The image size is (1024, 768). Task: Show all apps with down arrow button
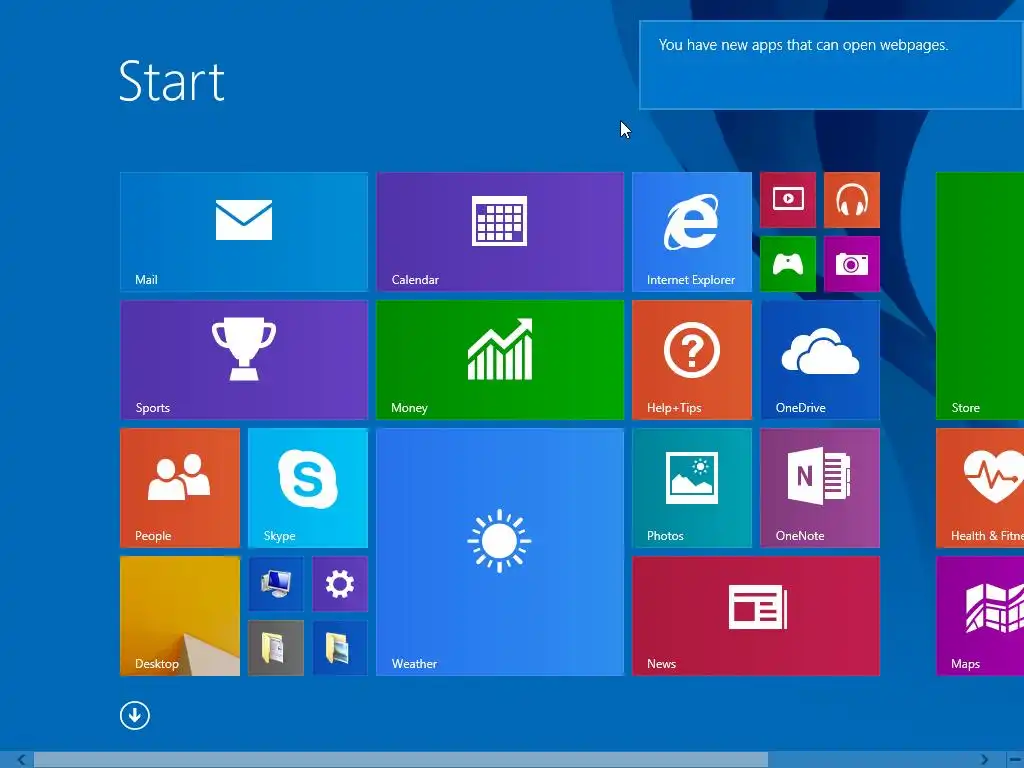pyautogui.click(x=135, y=715)
